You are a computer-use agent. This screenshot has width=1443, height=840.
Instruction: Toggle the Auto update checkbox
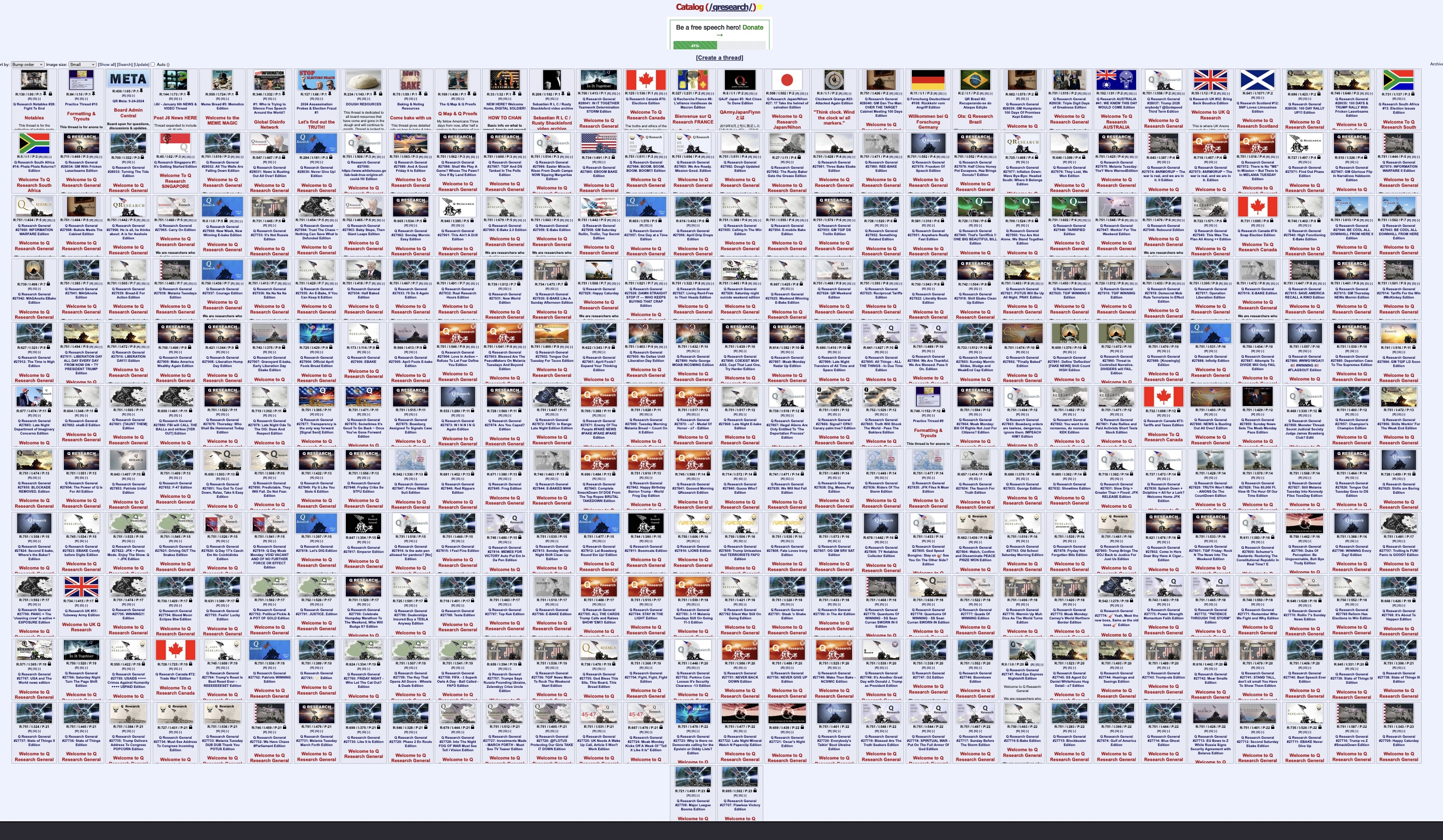coord(153,64)
